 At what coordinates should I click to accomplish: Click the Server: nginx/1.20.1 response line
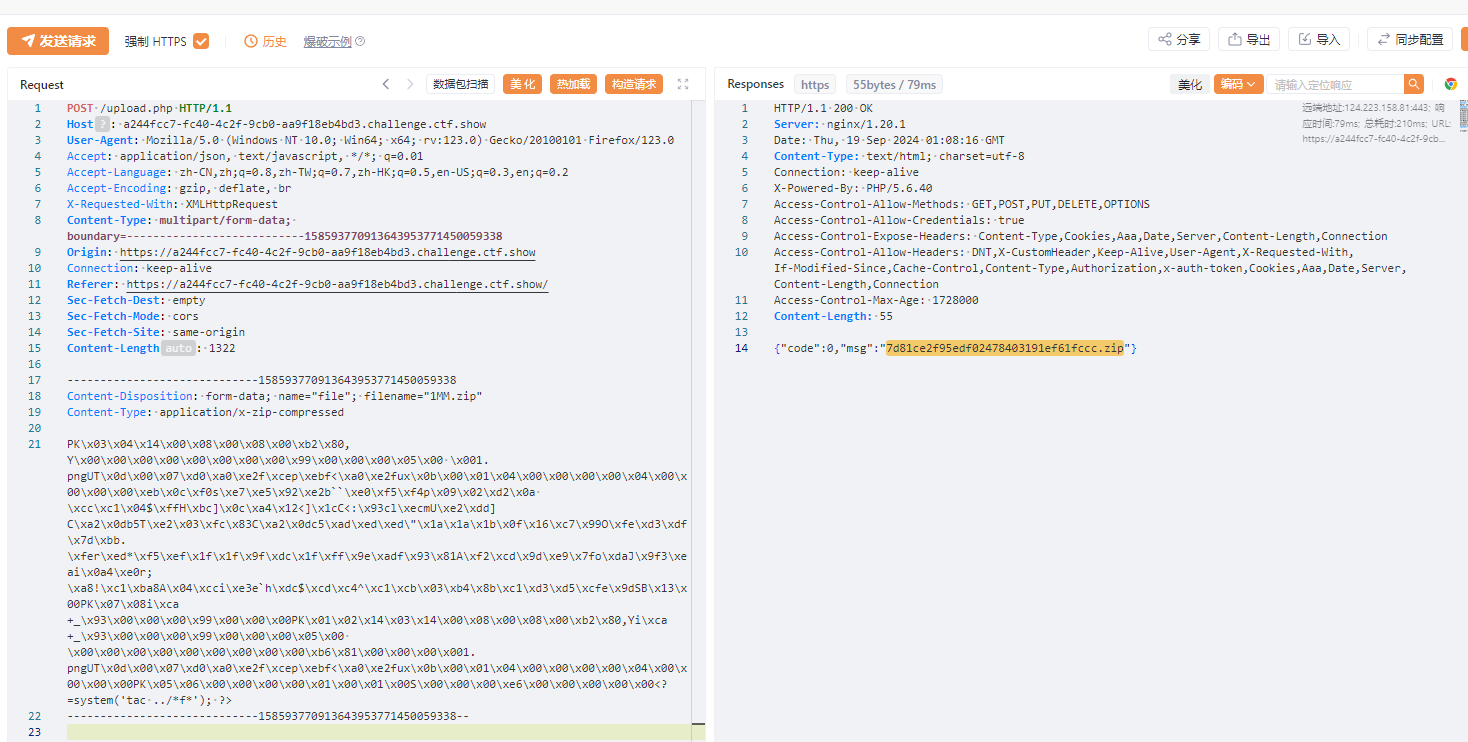839,124
